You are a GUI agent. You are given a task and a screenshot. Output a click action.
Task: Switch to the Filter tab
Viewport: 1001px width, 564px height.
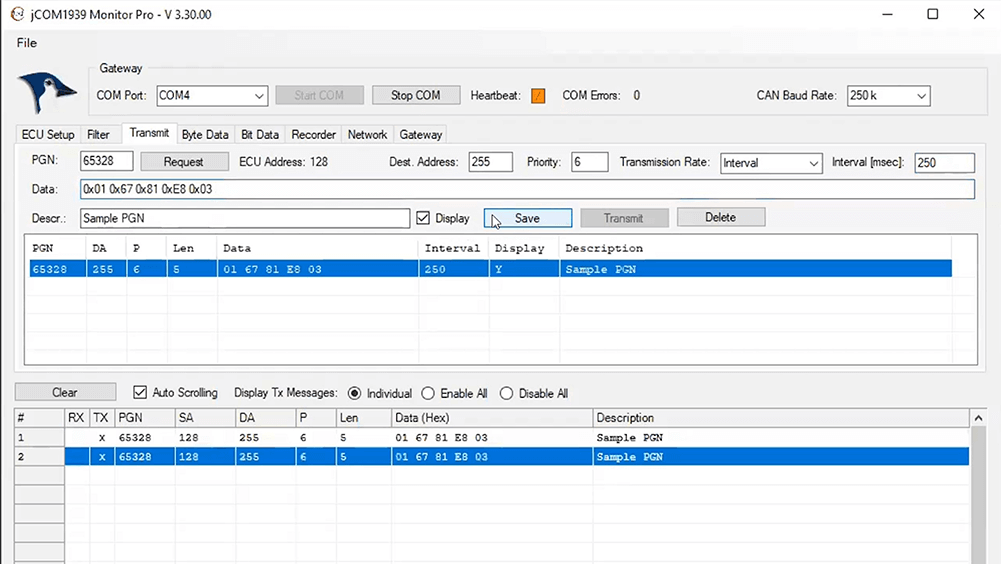(x=98, y=135)
